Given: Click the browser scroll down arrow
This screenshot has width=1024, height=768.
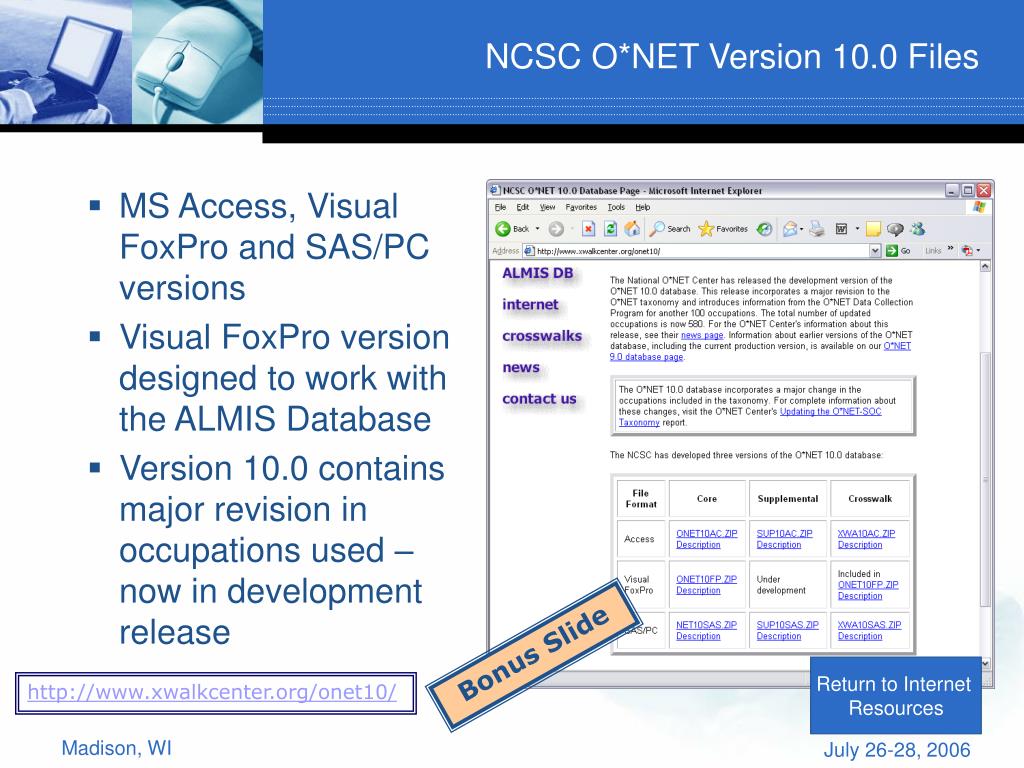Looking at the screenshot, I should (985, 664).
